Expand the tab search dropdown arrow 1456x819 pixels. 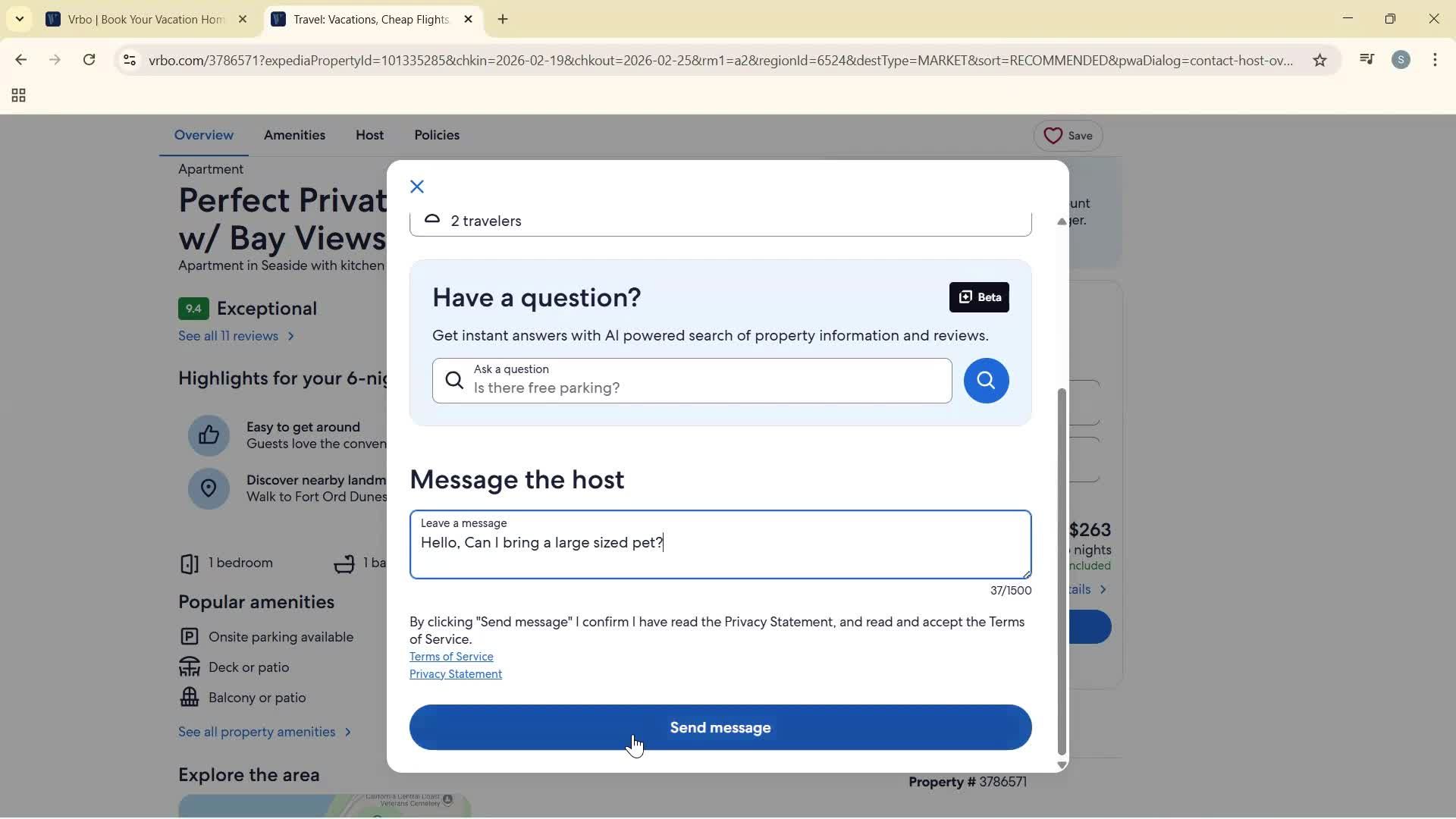(x=20, y=19)
